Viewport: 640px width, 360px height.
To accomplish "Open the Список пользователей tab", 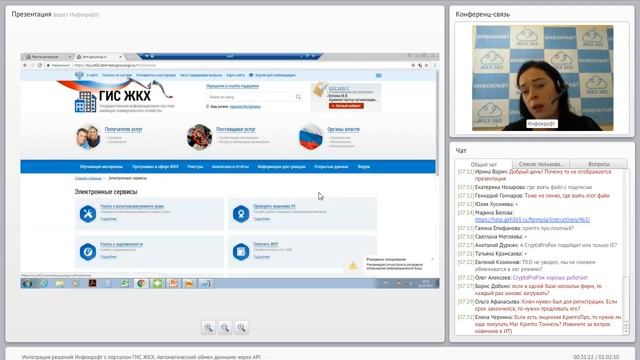I will [540, 164].
